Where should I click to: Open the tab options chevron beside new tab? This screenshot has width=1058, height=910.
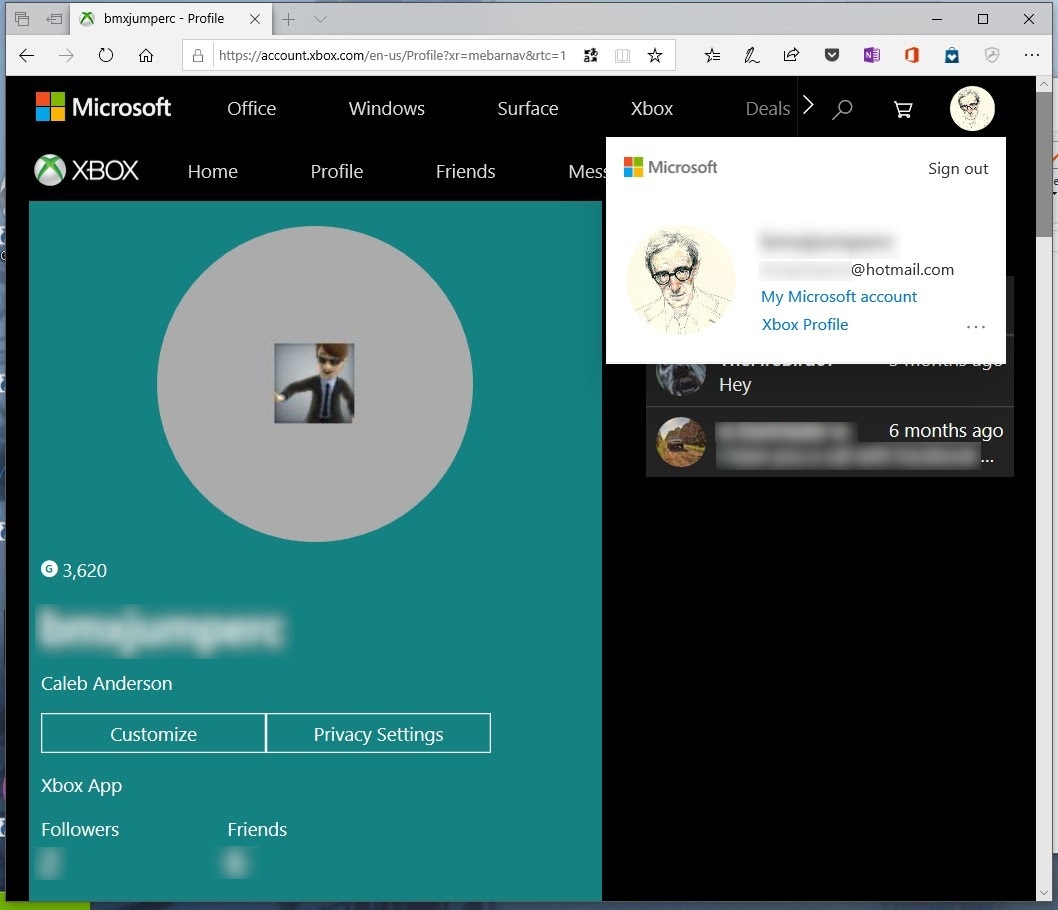(318, 18)
